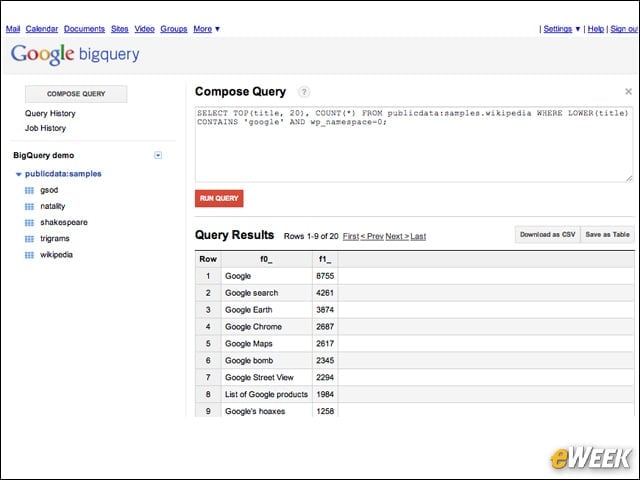Image resolution: width=640 pixels, height=480 pixels.
Task: Click inside the SQL query text area
Action: (414, 144)
